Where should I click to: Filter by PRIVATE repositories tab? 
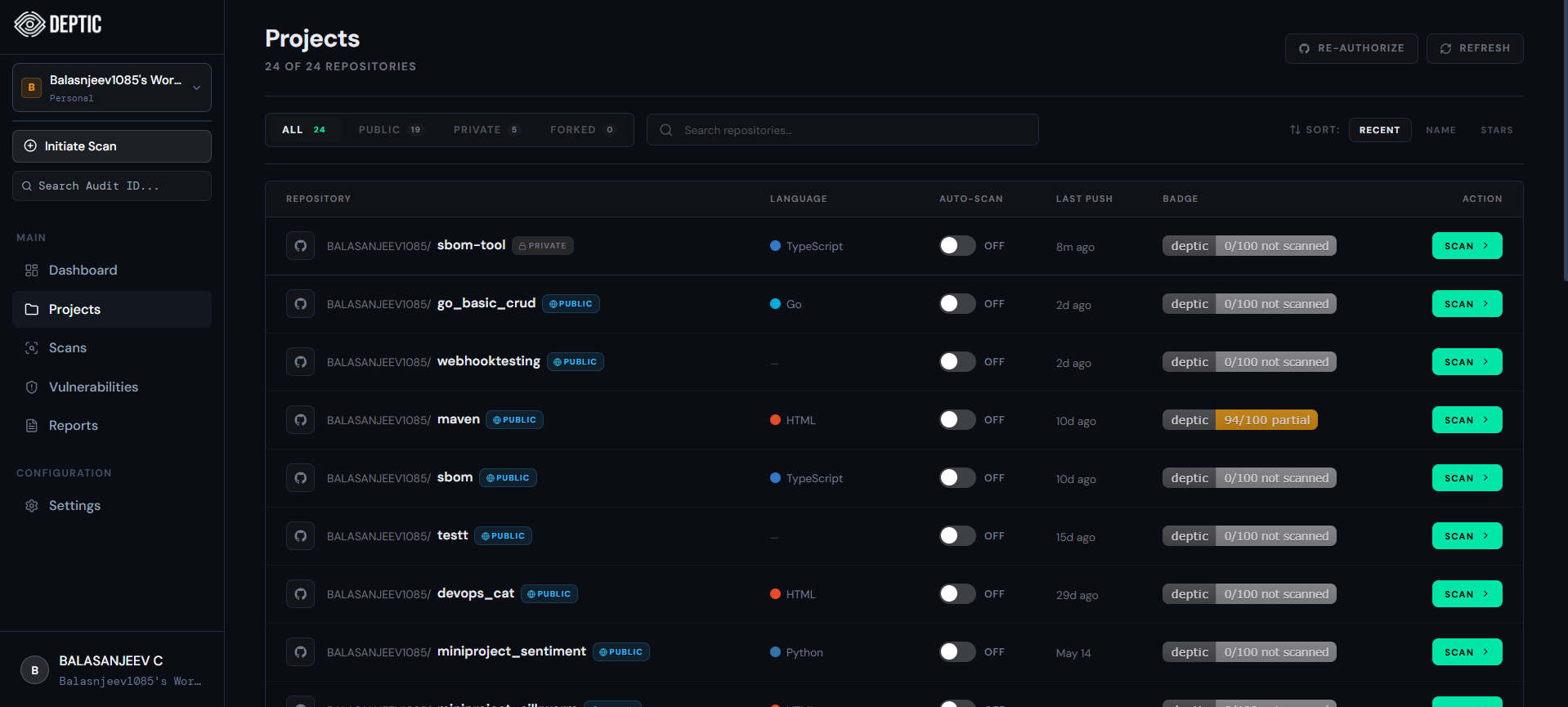pos(486,130)
